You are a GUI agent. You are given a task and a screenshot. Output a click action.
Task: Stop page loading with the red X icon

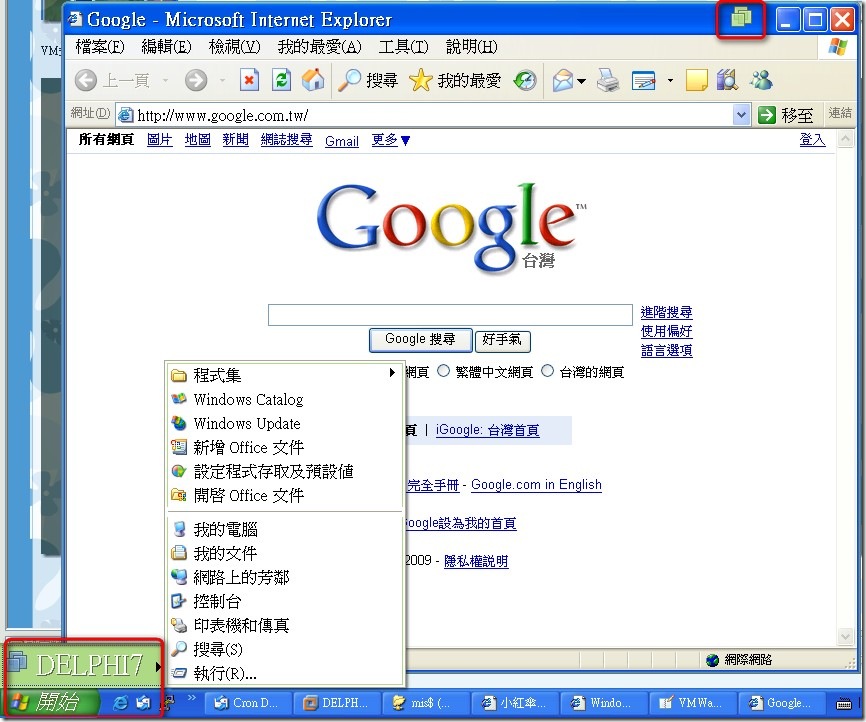(x=249, y=81)
